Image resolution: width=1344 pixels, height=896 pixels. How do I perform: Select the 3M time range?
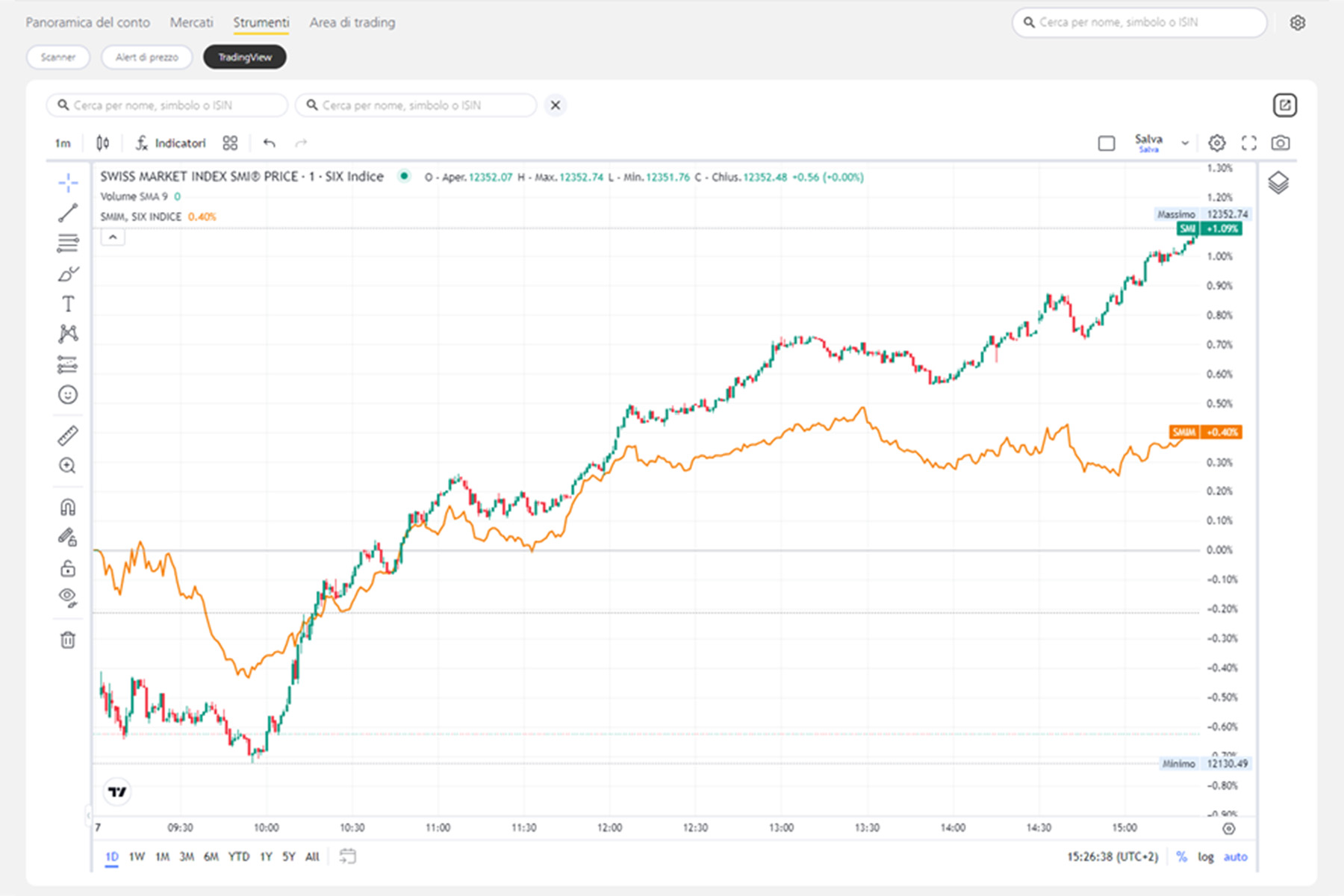(187, 856)
